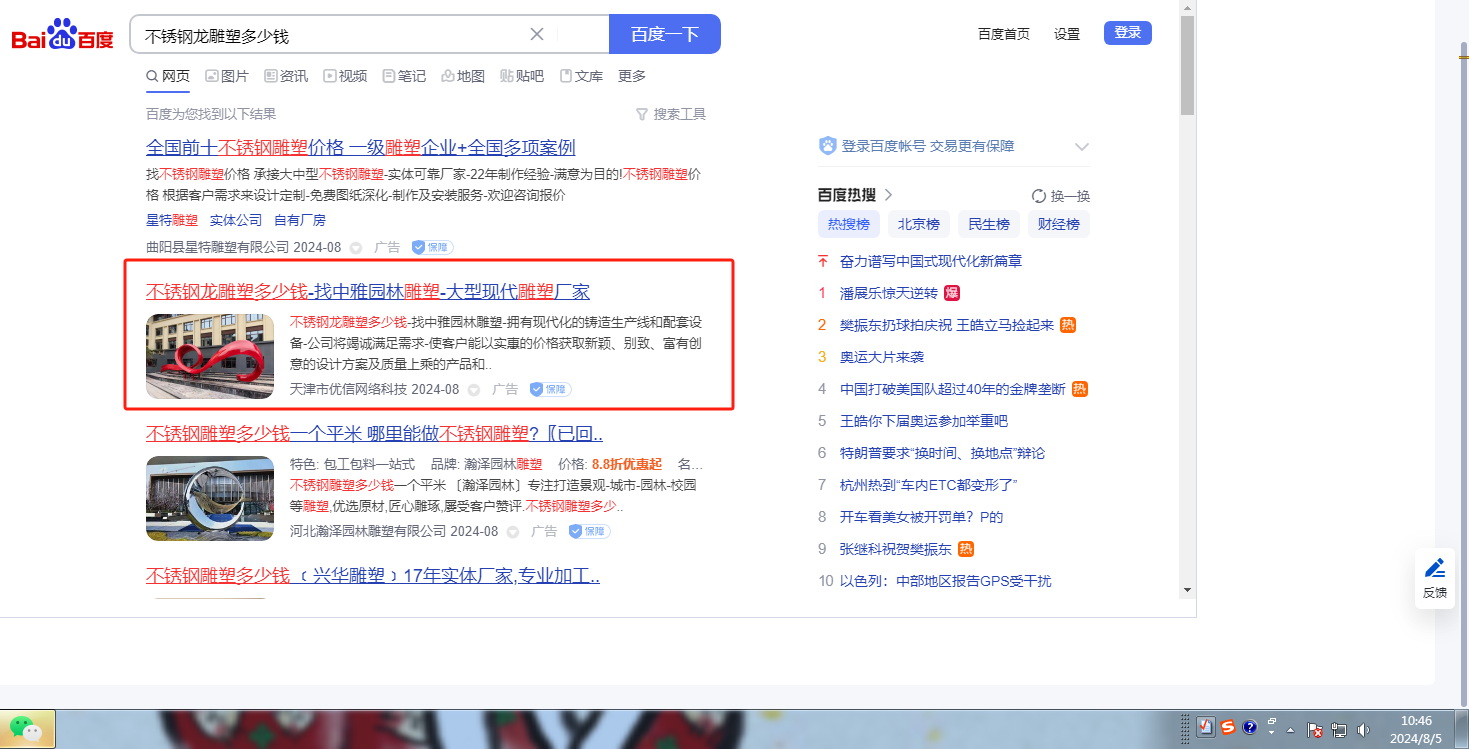Open hot search 奥运大片来袭
The height and width of the screenshot is (749, 1469).
click(882, 357)
